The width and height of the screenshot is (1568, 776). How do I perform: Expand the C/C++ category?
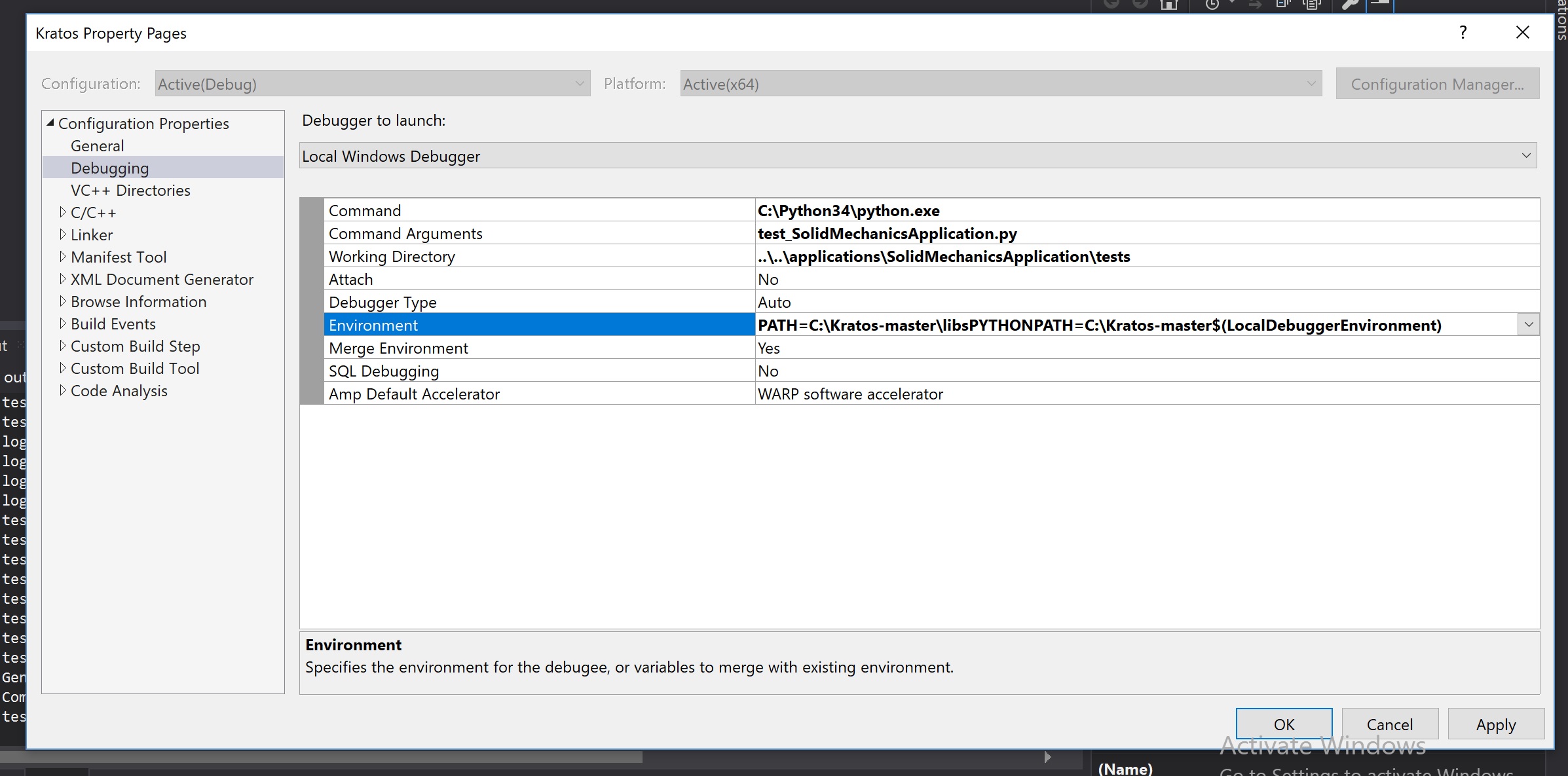(x=63, y=212)
